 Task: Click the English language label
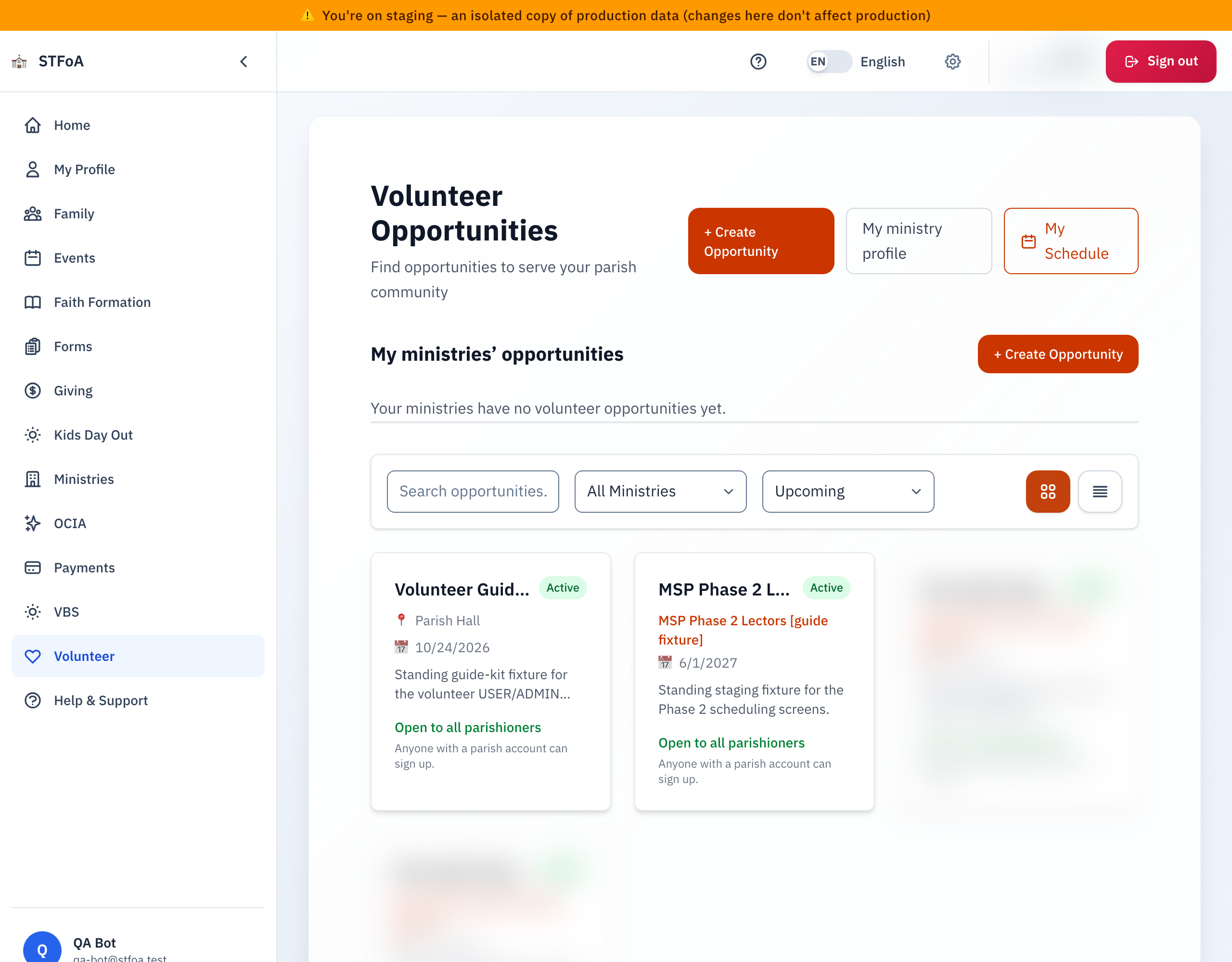(882, 62)
